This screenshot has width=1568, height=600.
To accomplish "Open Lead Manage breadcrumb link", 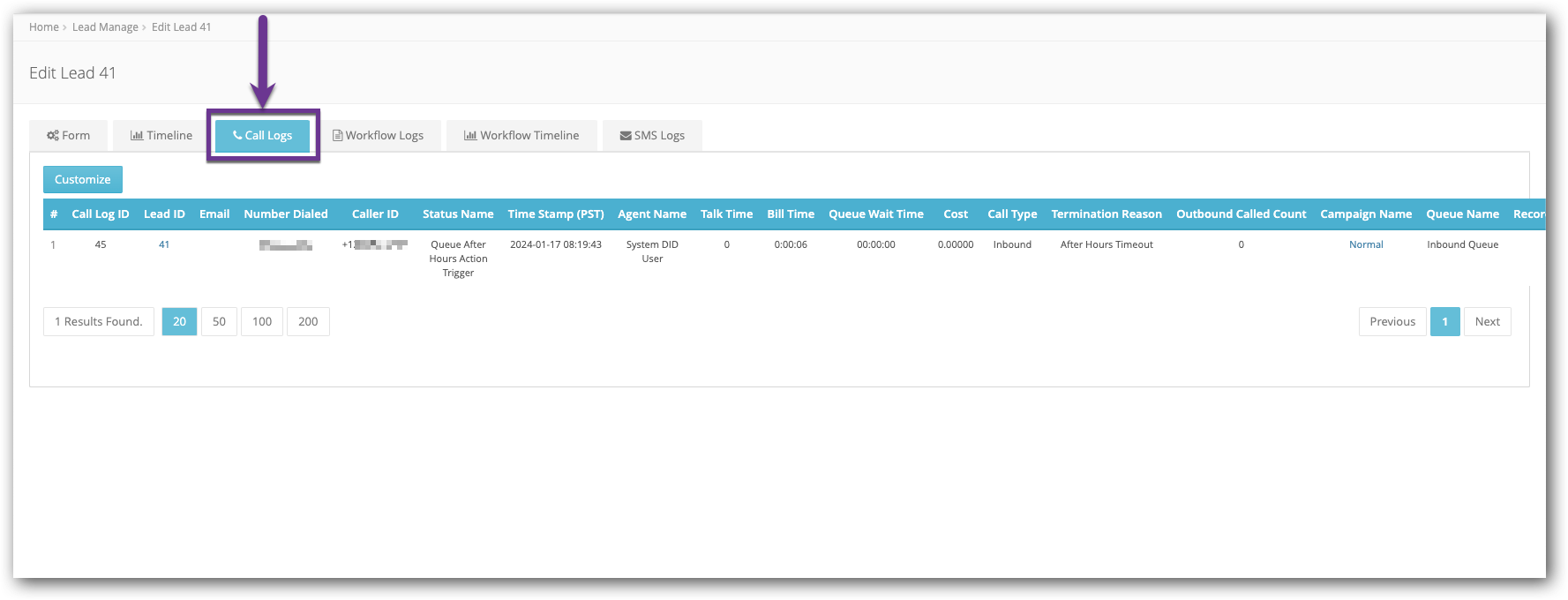I will pos(105,27).
